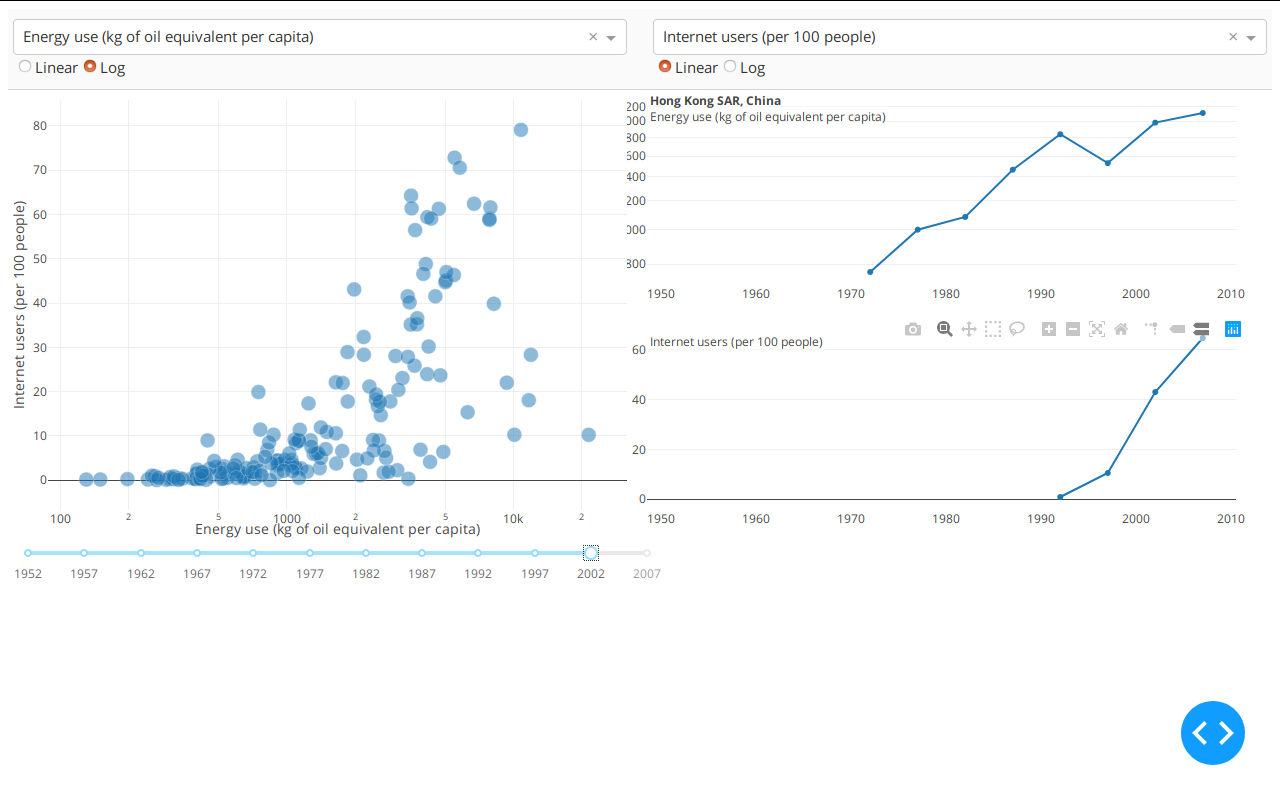Clear the Energy use dropdown selection
This screenshot has width=1280, height=800.
[x=592, y=37]
